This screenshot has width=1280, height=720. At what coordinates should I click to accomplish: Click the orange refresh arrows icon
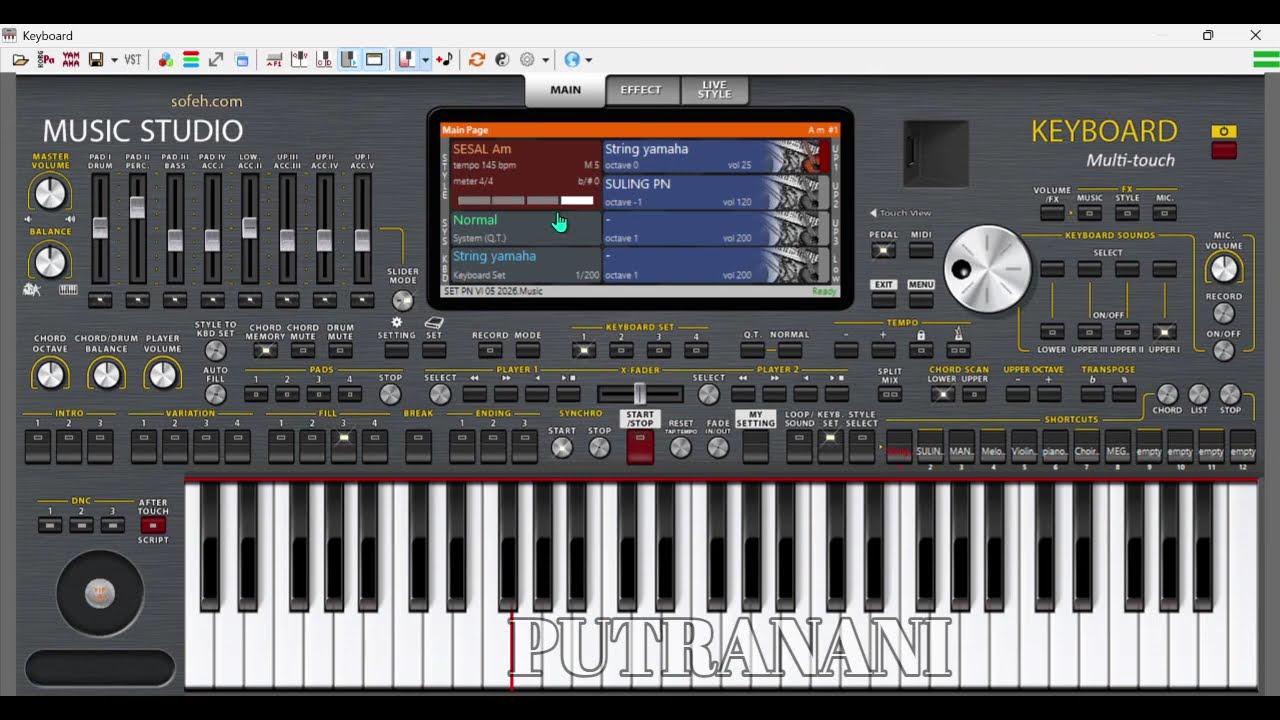[477, 60]
